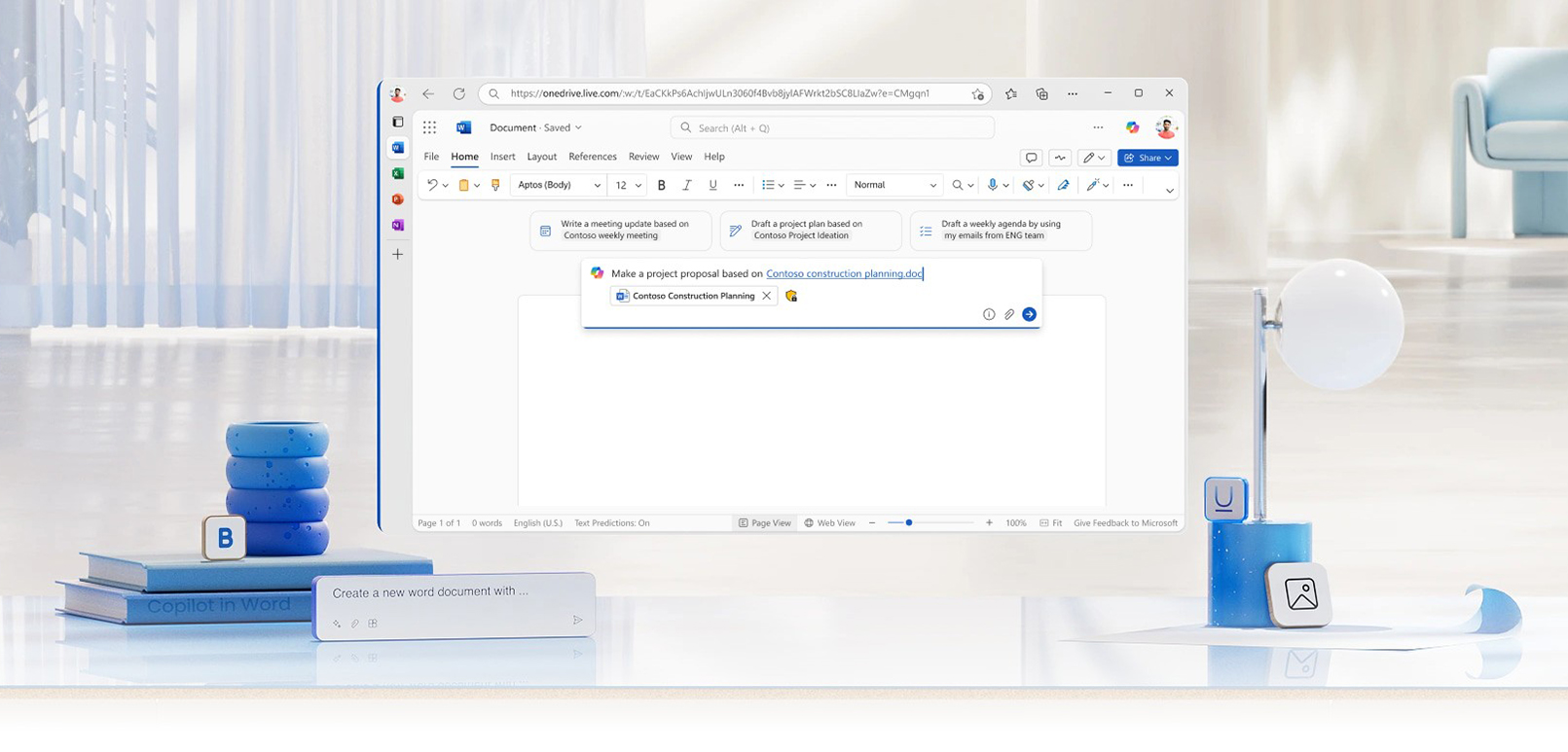Toggle Fit zoom in status bar
This screenshot has width=1568, height=752.
[x=1050, y=523]
